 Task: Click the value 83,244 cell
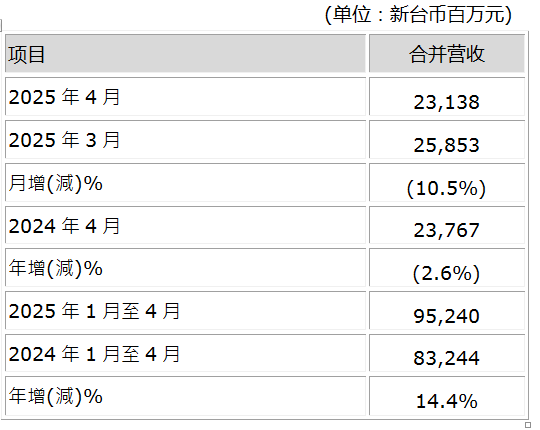click(x=447, y=353)
